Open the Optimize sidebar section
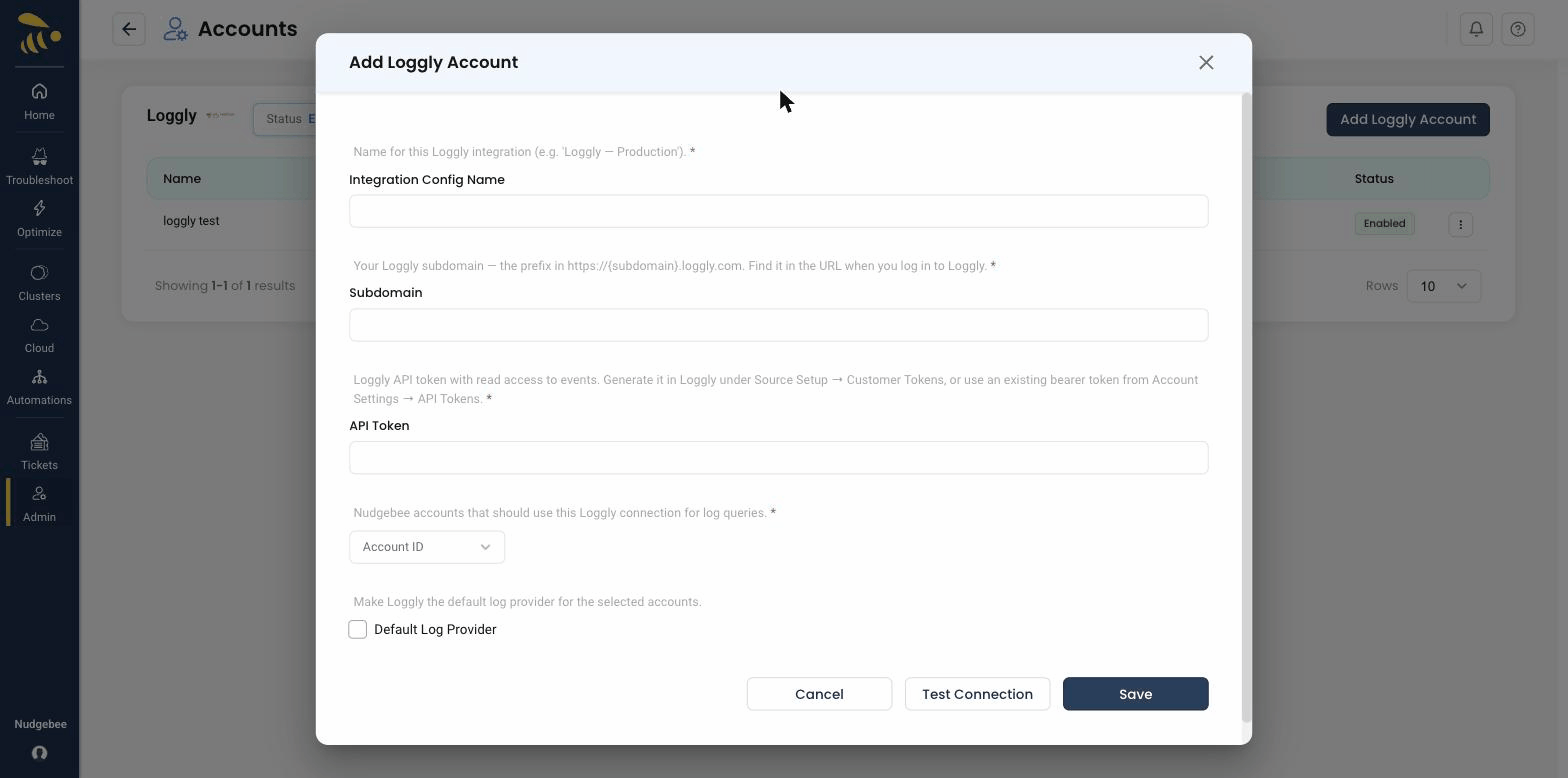This screenshot has width=1568, height=778. [39, 219]
